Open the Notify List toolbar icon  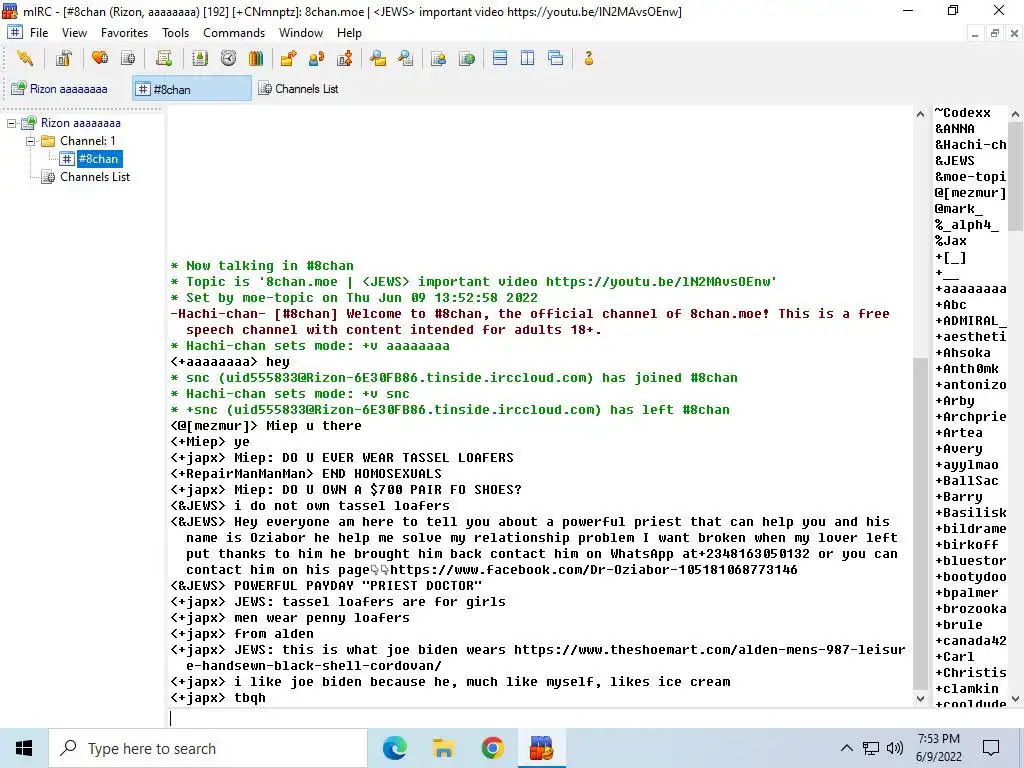(x=439, y=59)
